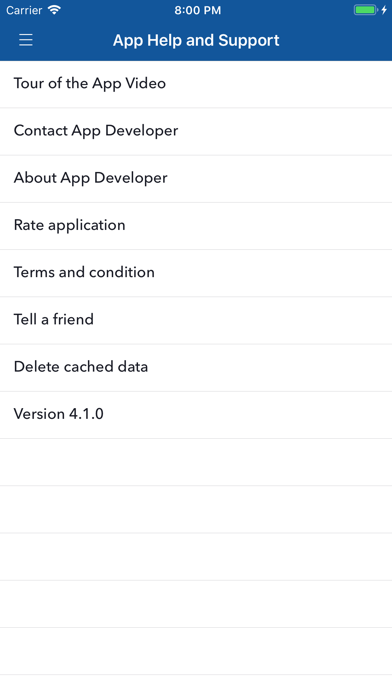Tap the first empty row below Version
Screen dimensions: 392x696
click(x=196, y=462)
